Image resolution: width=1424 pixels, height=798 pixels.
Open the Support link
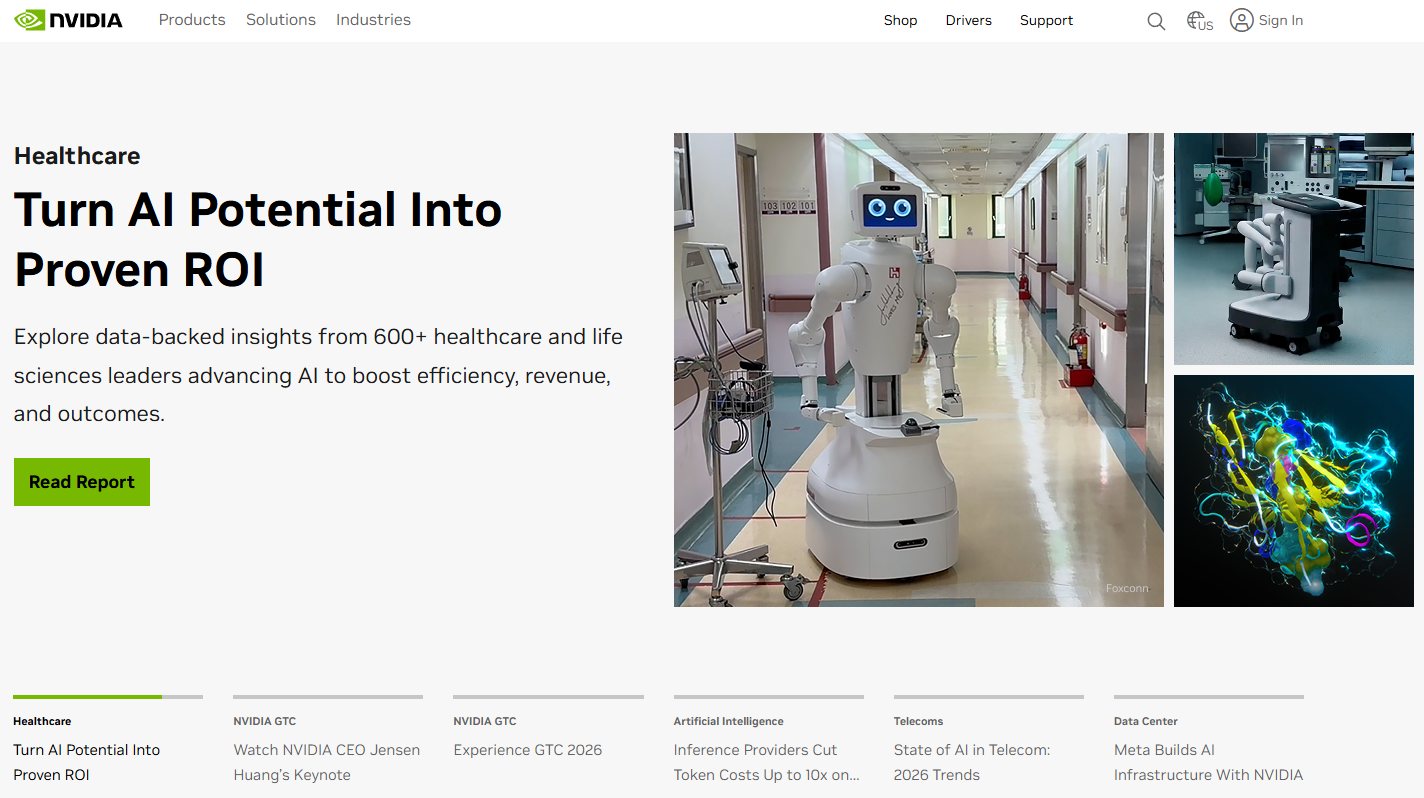tap(1046, 20)
